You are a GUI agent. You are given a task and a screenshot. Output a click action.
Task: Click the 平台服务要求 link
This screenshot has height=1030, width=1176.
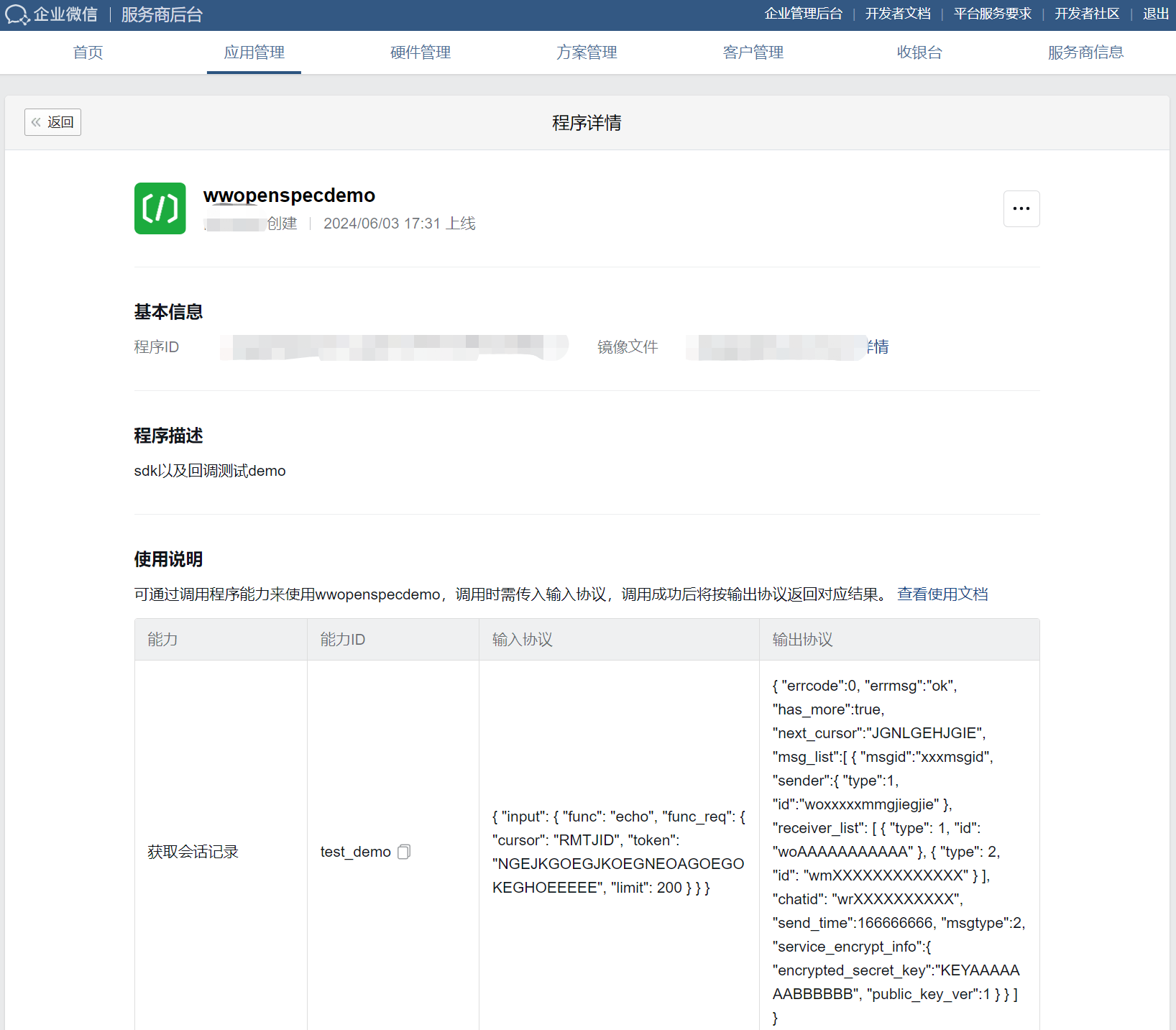click(x=992, y=14)
